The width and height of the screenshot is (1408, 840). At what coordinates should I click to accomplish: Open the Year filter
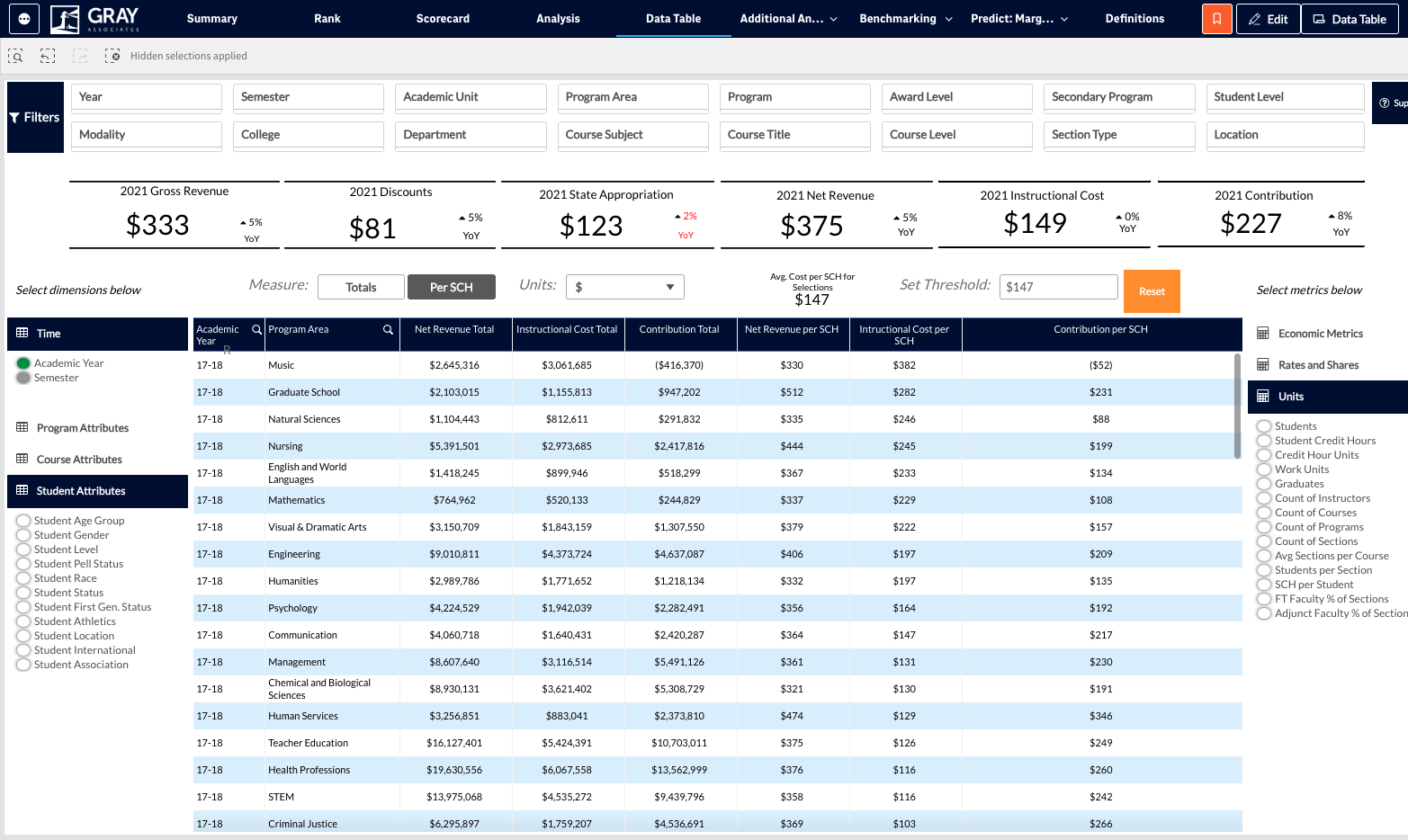pos(147,97)
